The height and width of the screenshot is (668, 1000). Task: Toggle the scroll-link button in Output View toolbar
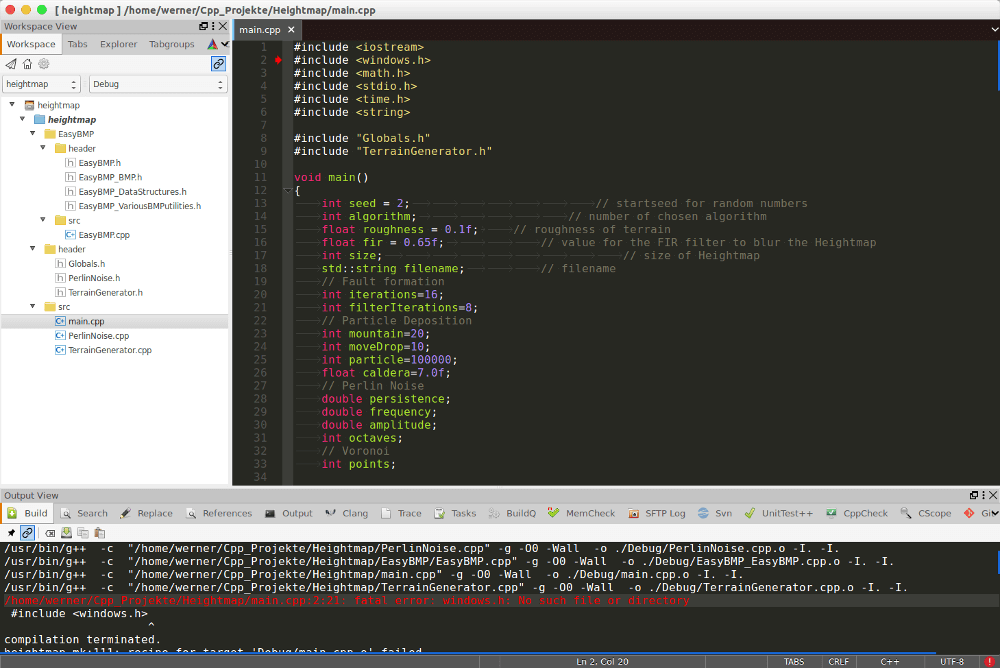coord(27,533)
